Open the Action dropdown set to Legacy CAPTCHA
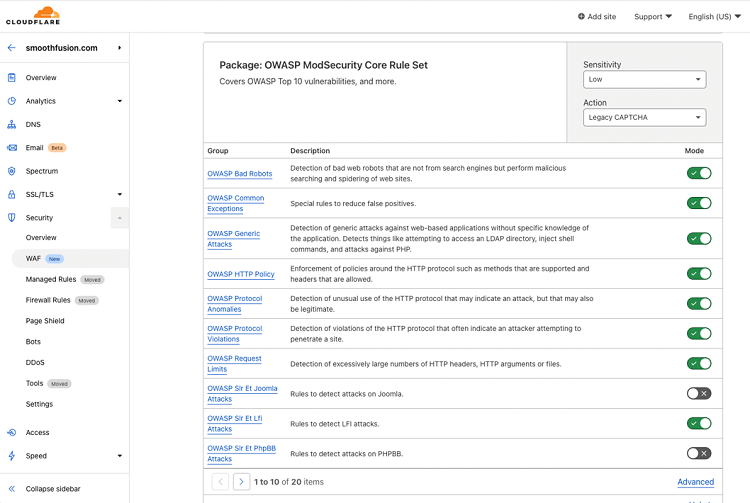This screenshot has width=750, height=503. [644, 118]
